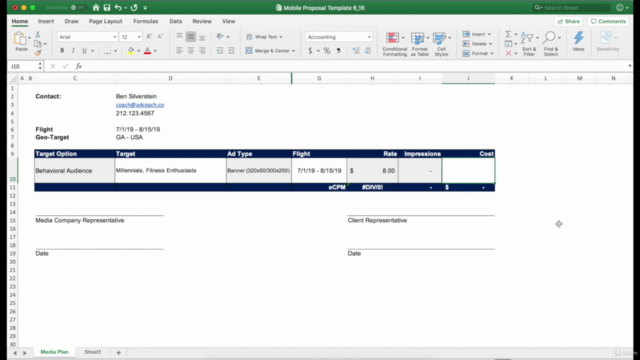This screenshot has height=360, width=640.
Task: Click the Paste clipboard icon
Action: point(20,38)
